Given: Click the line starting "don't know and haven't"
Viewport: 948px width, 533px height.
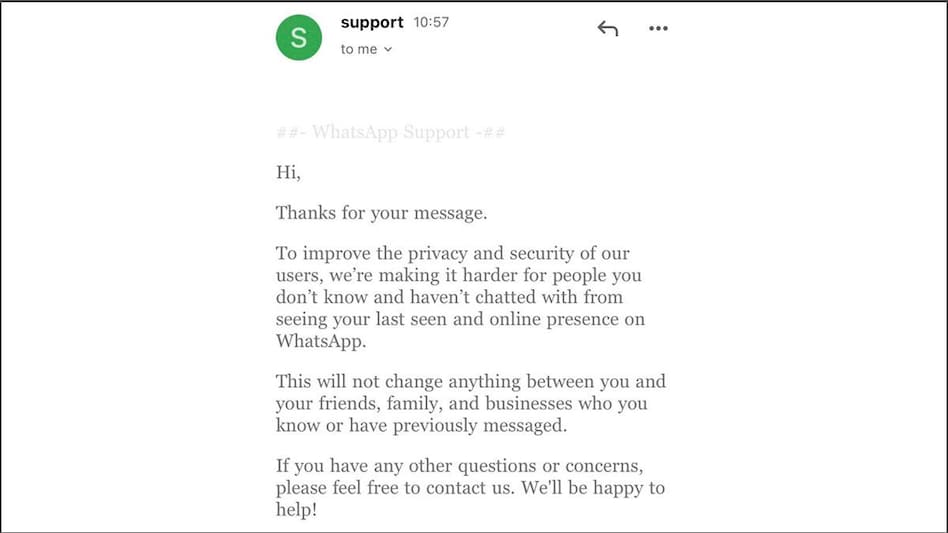Looking at the screenshot, I should coord(449,297).
